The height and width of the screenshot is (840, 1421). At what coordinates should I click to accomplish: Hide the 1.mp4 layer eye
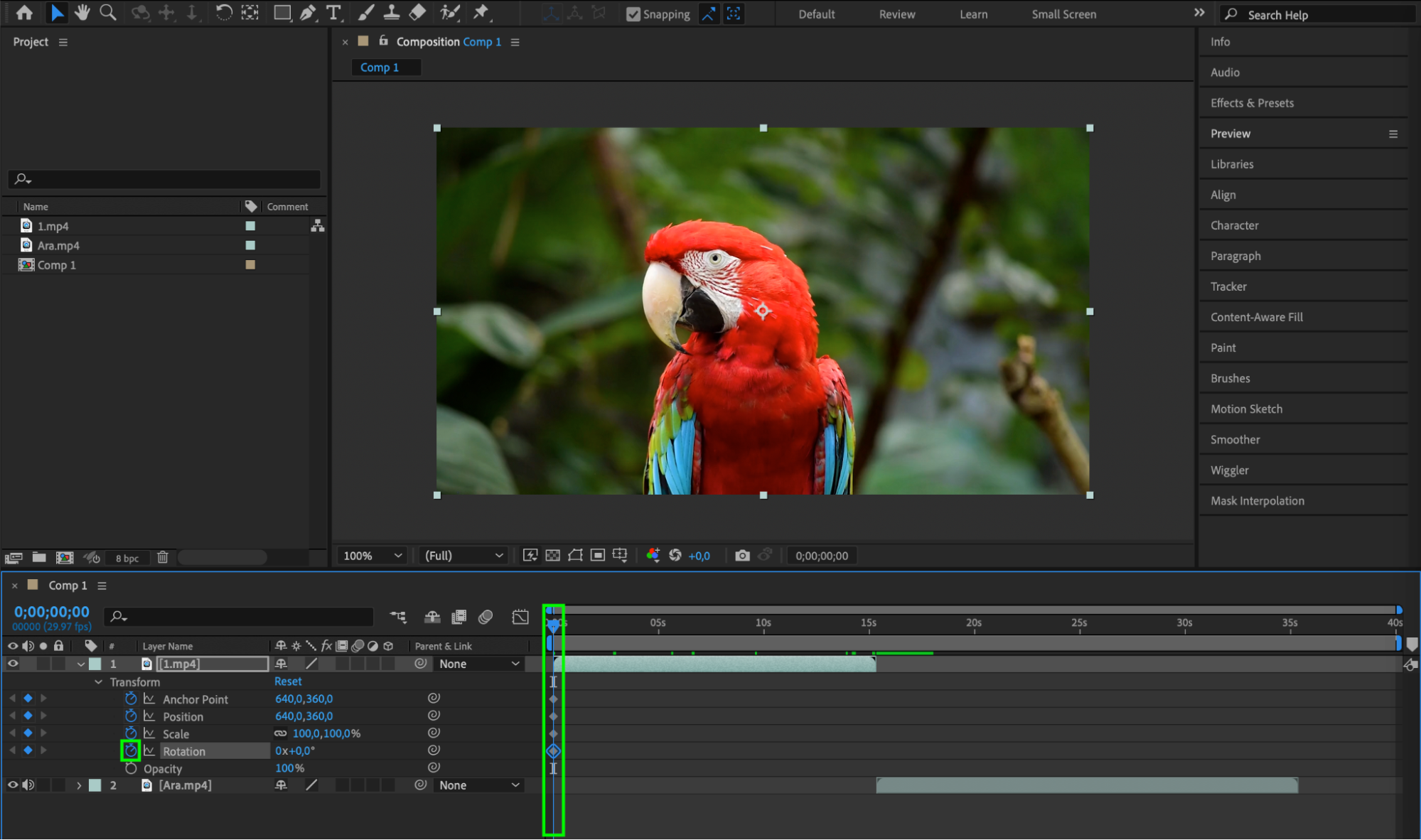(x=13, y=664)
